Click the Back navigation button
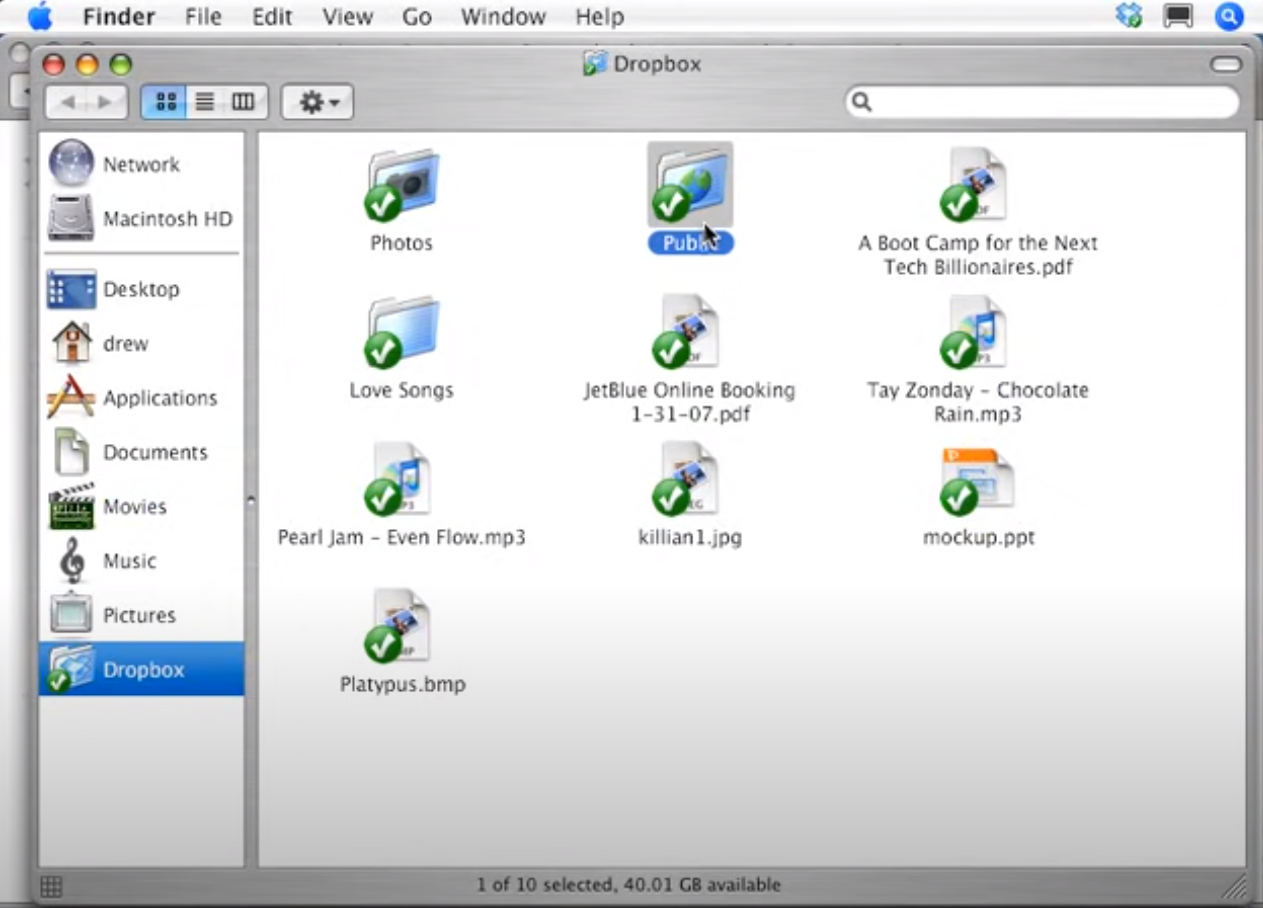 [x=67, y=101]
